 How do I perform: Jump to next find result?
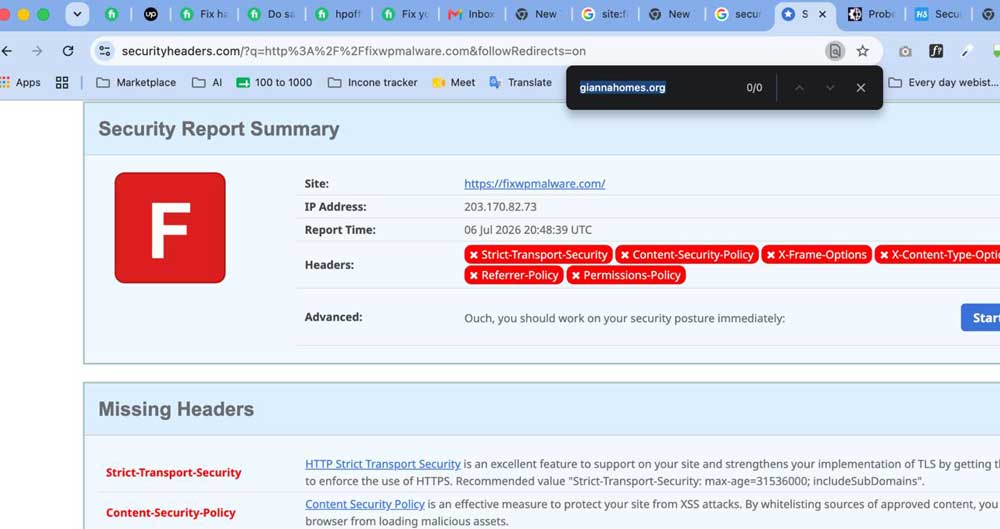(x=830, y=87)
